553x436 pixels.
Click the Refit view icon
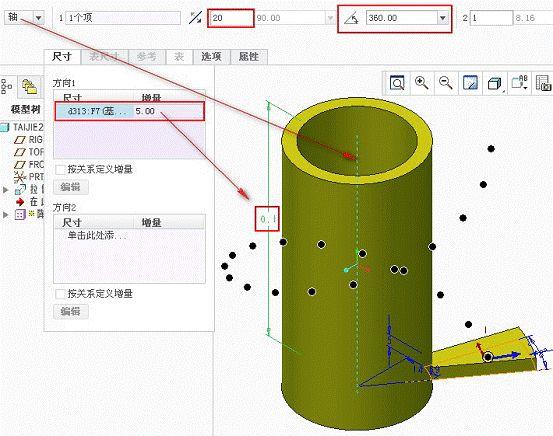pos(397,83)
